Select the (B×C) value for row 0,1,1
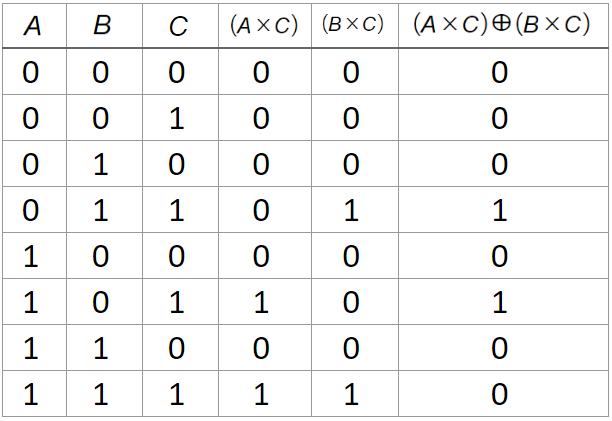The height and width of the screenshot is (421, 612). pyautogui.click(x=353, y=211)
